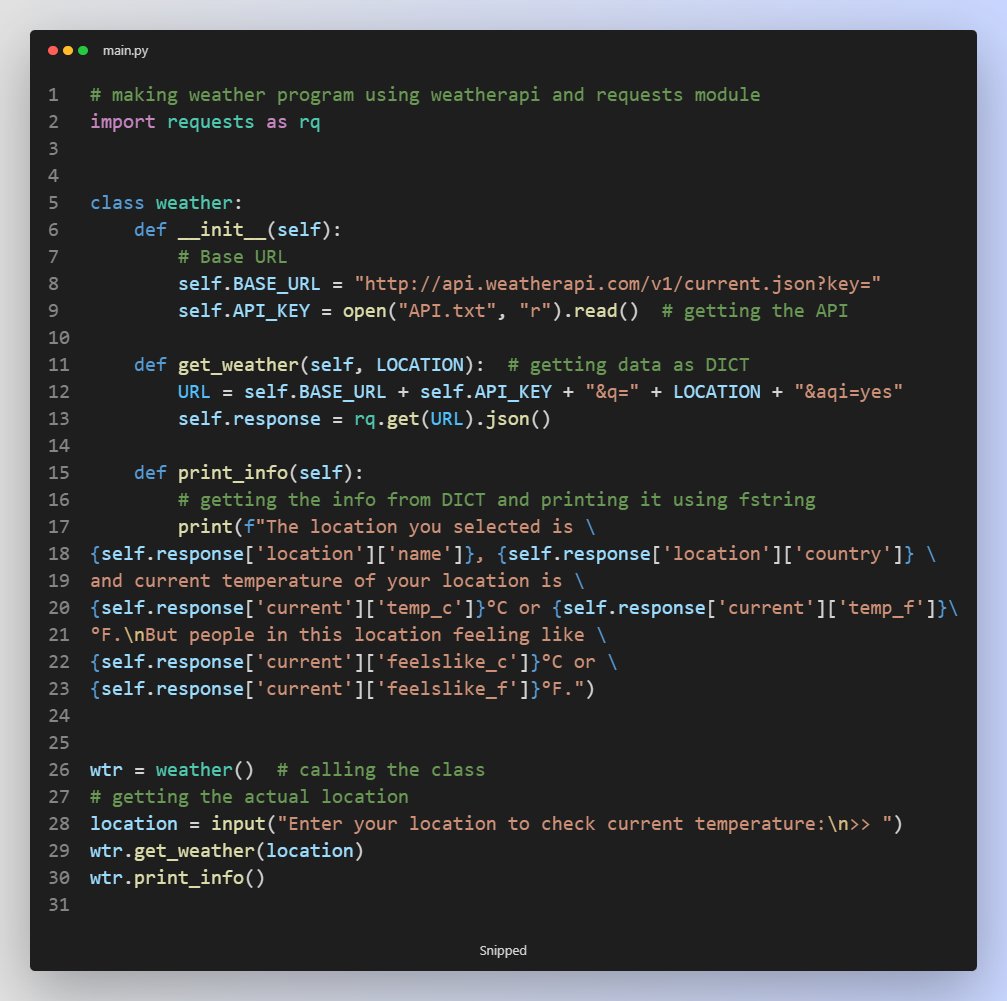
Task: Click 'wtr.print_info()' call
Action: tap(177, 877)
